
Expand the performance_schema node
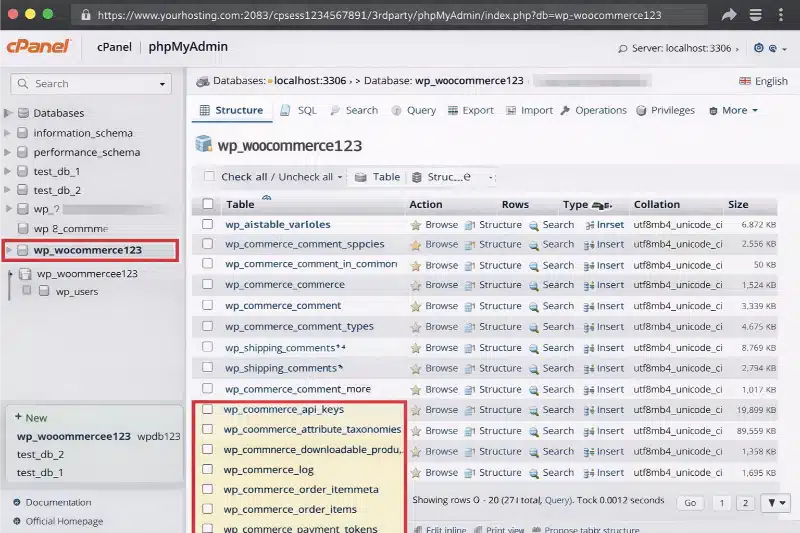pos(7,152)
